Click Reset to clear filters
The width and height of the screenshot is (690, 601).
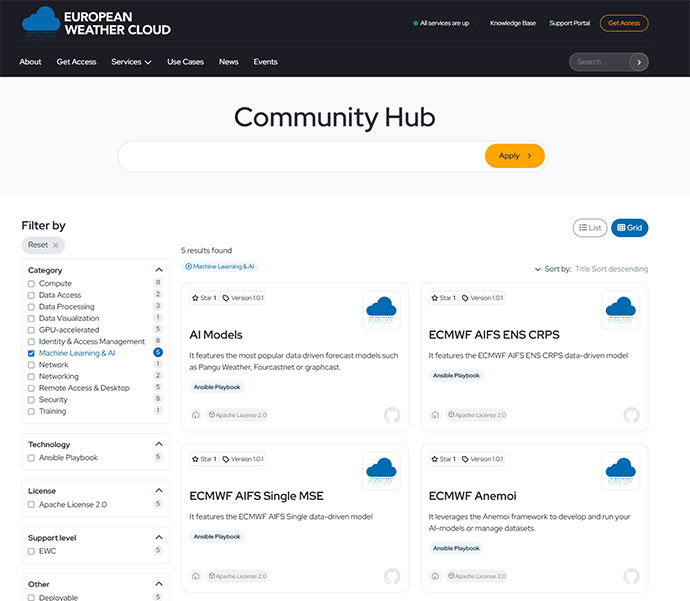pyautogui.click(x=43, y=245)
